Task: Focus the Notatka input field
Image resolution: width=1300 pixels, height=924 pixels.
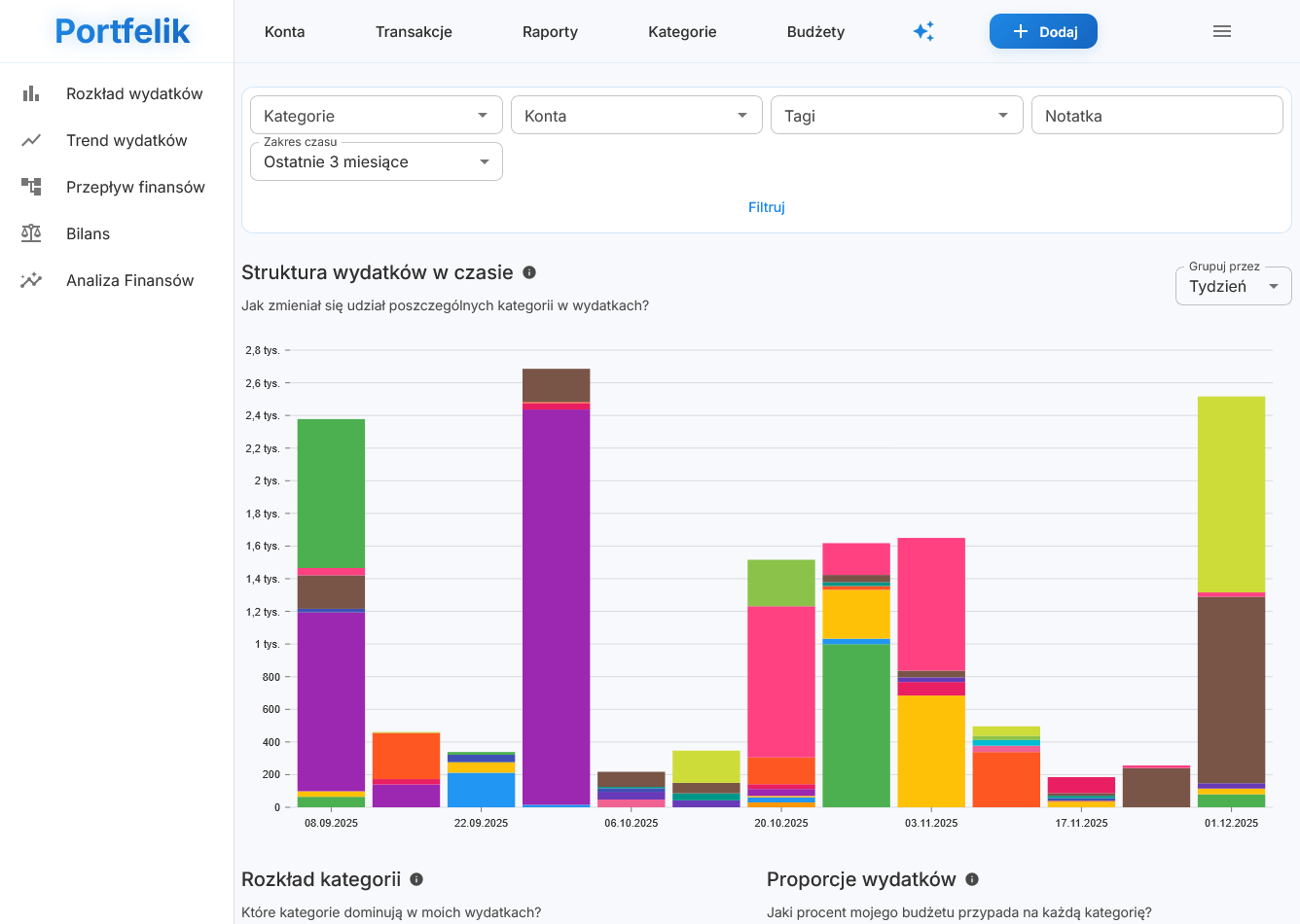Action: pyautogui.click(x=1156, y=116)
